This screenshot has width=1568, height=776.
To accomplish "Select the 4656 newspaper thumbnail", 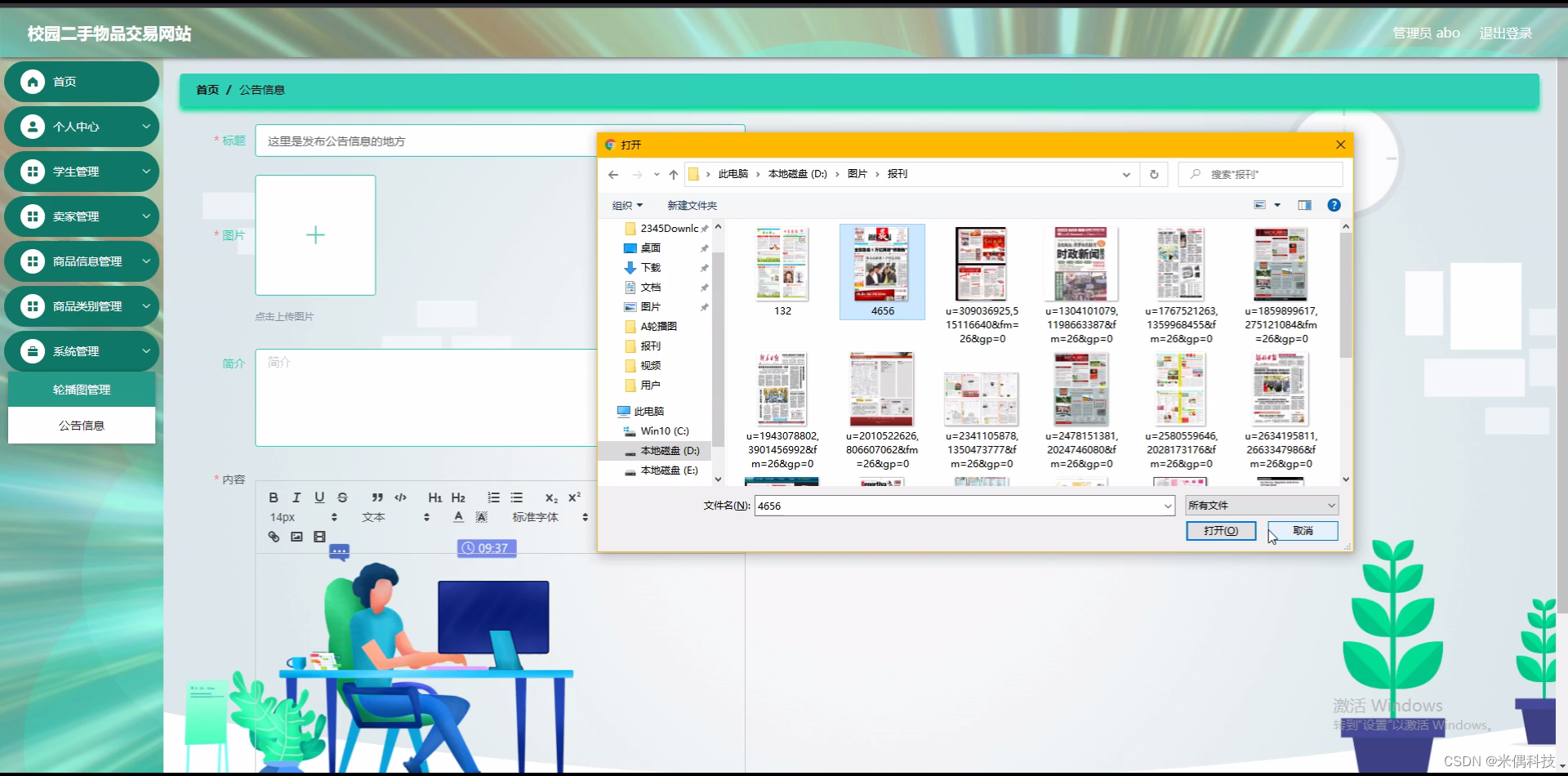I will (x=881, y=265).
